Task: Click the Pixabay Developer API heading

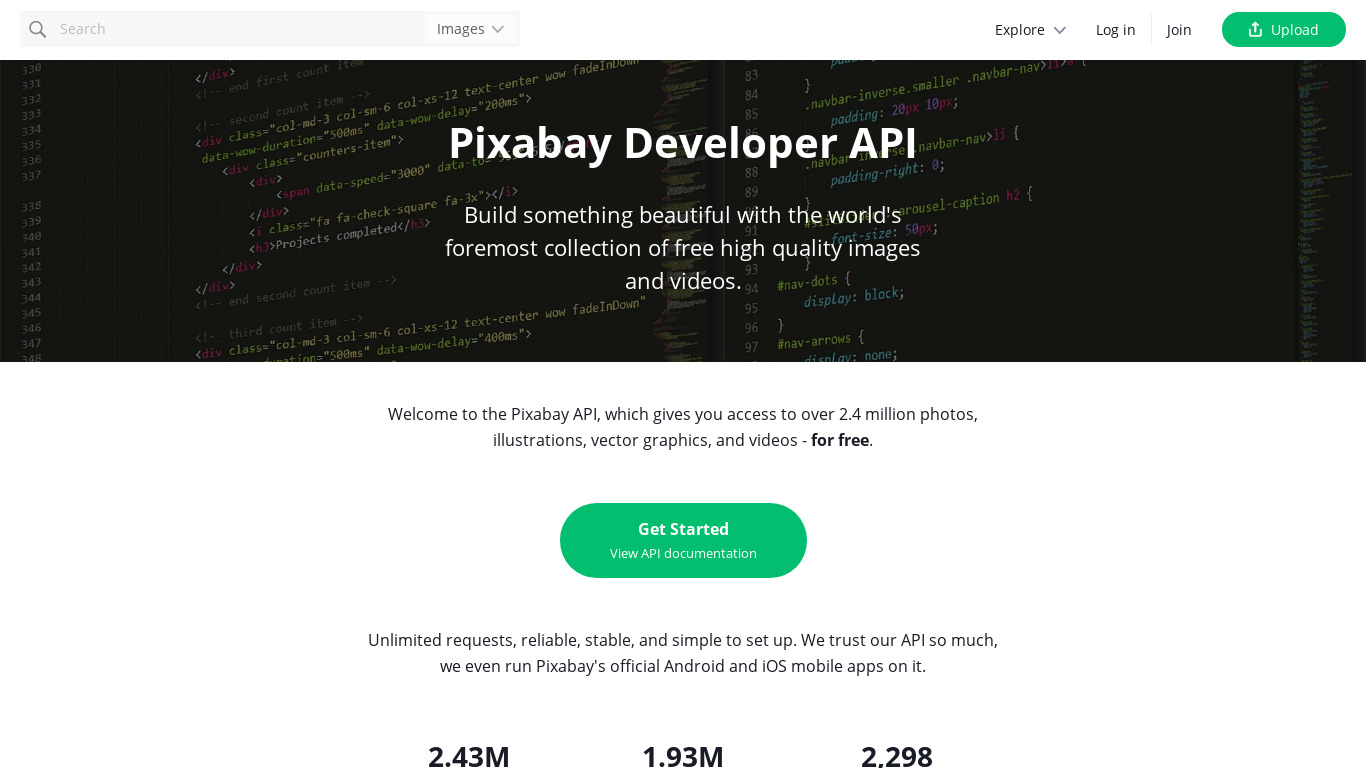Action: click(683, 142)
